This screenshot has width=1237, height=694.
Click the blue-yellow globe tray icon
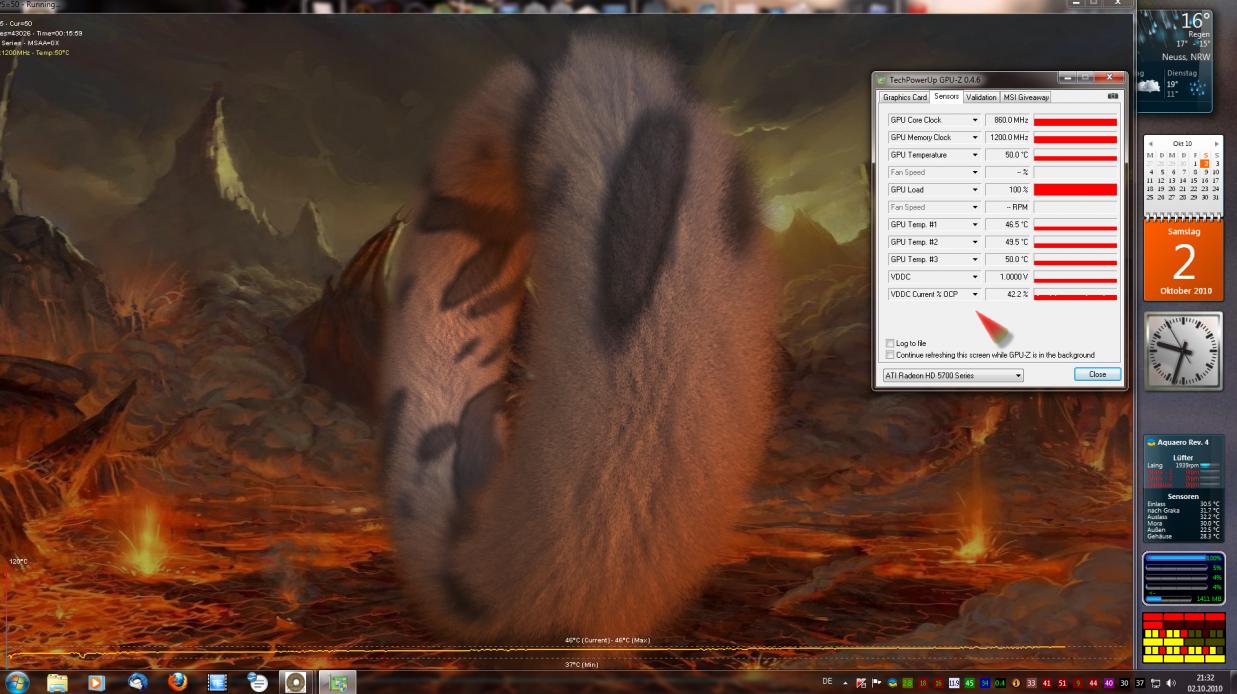[891, 682]
